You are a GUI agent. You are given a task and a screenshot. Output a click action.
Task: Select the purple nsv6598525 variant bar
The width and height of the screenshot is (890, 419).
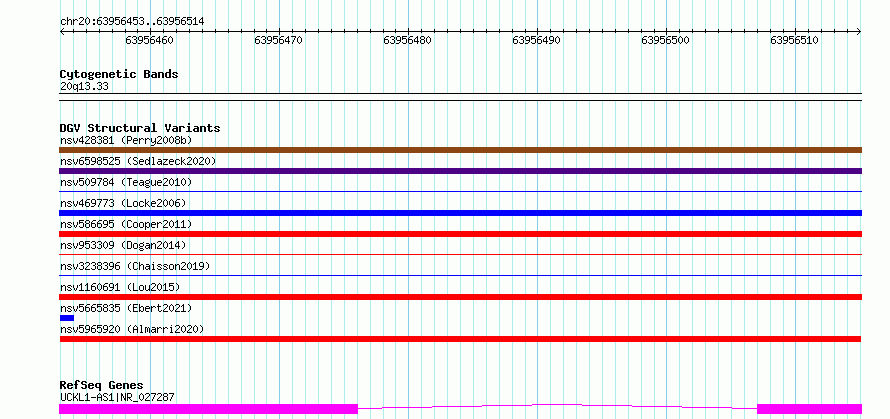click(460, 171)
